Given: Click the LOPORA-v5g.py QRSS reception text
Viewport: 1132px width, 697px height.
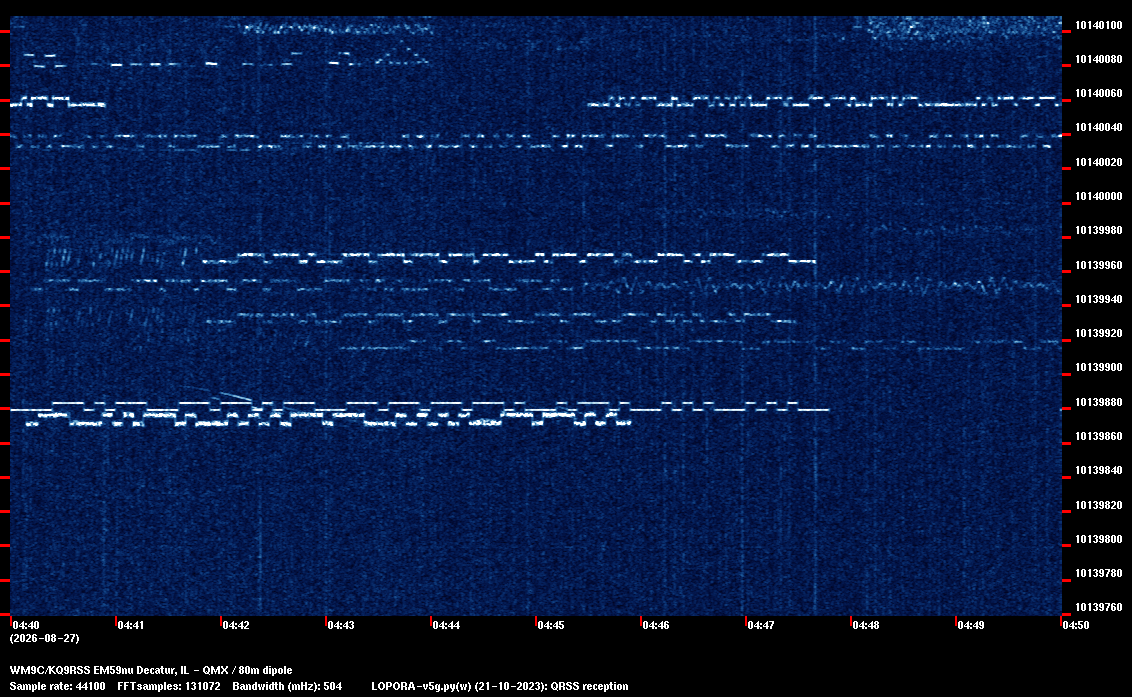Looking at the screenshot, I should point(500,686).
